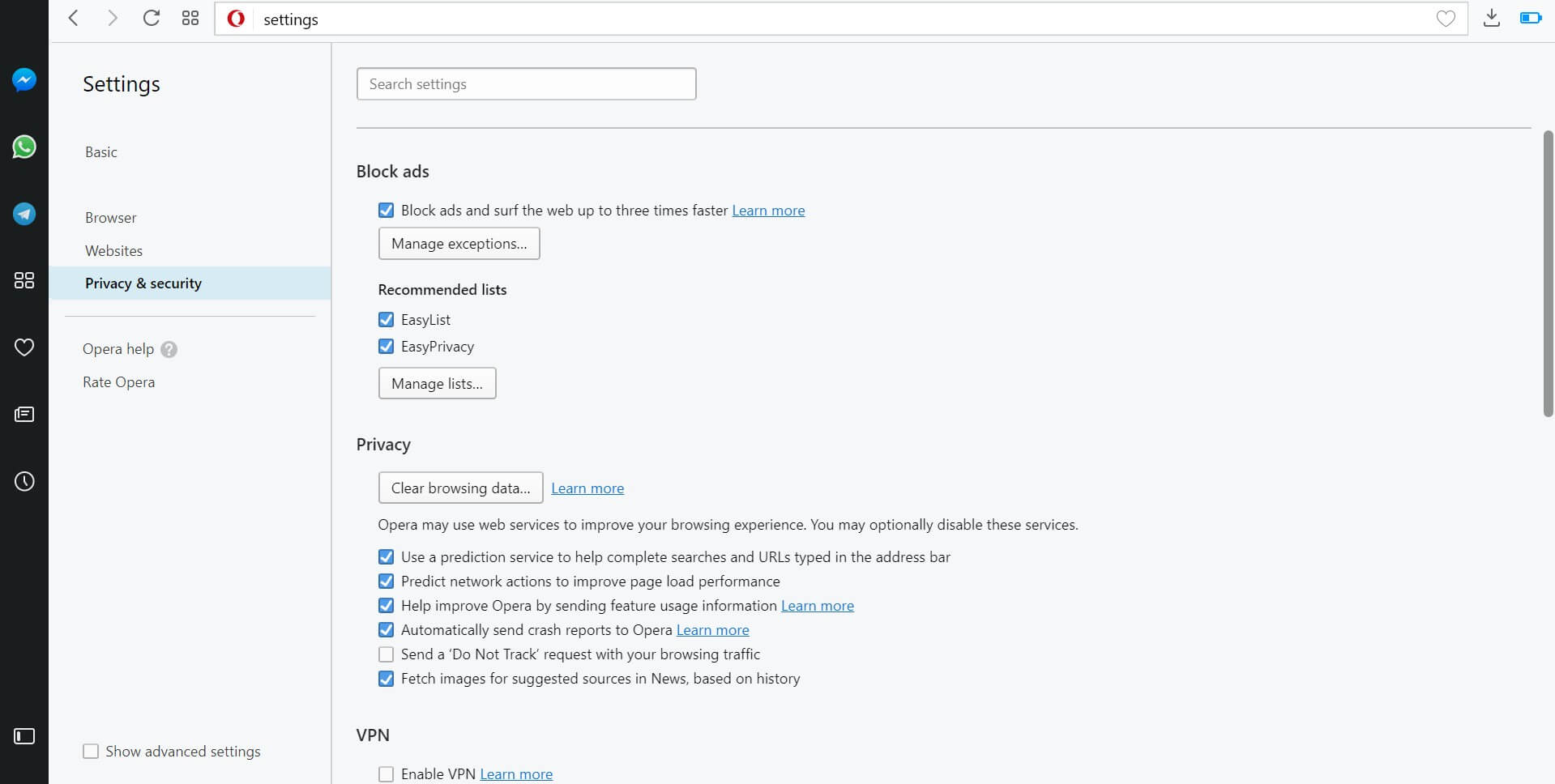Open Learn more for crash reports
The height and width of the screenshot is (784, 1555).
pos(713,630)
